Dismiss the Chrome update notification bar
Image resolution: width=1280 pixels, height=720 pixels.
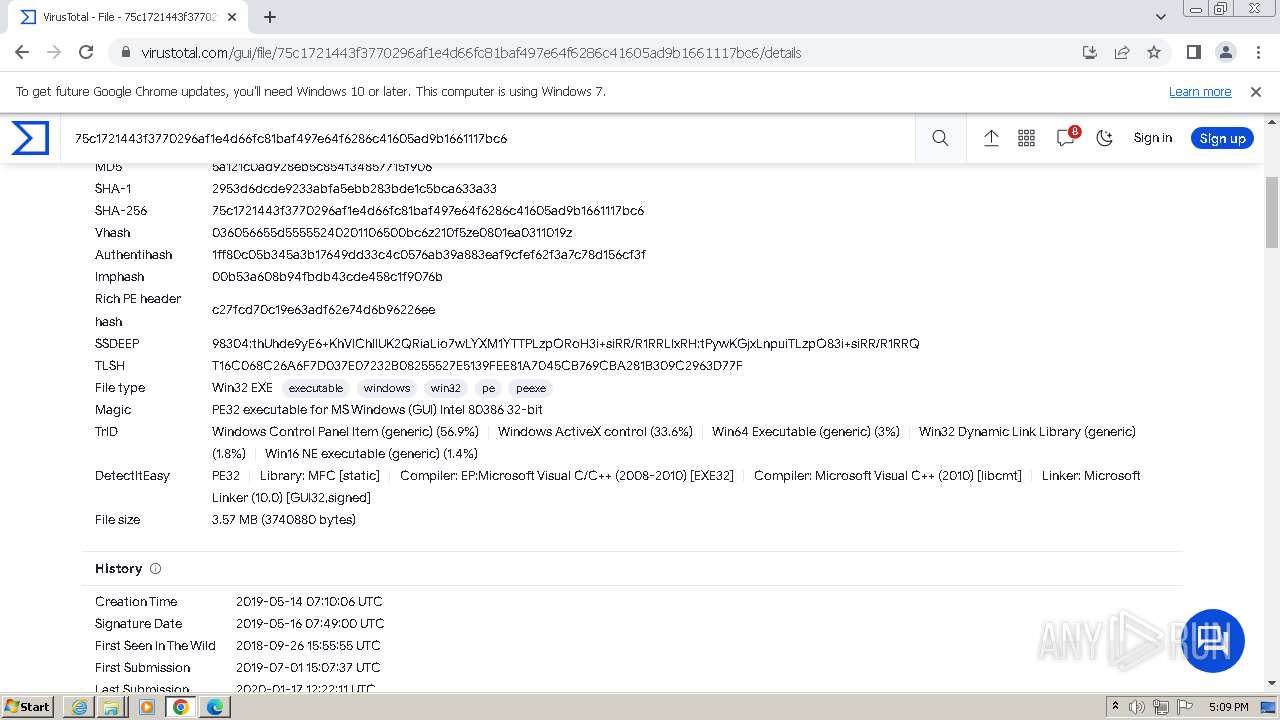point(1256,91)
